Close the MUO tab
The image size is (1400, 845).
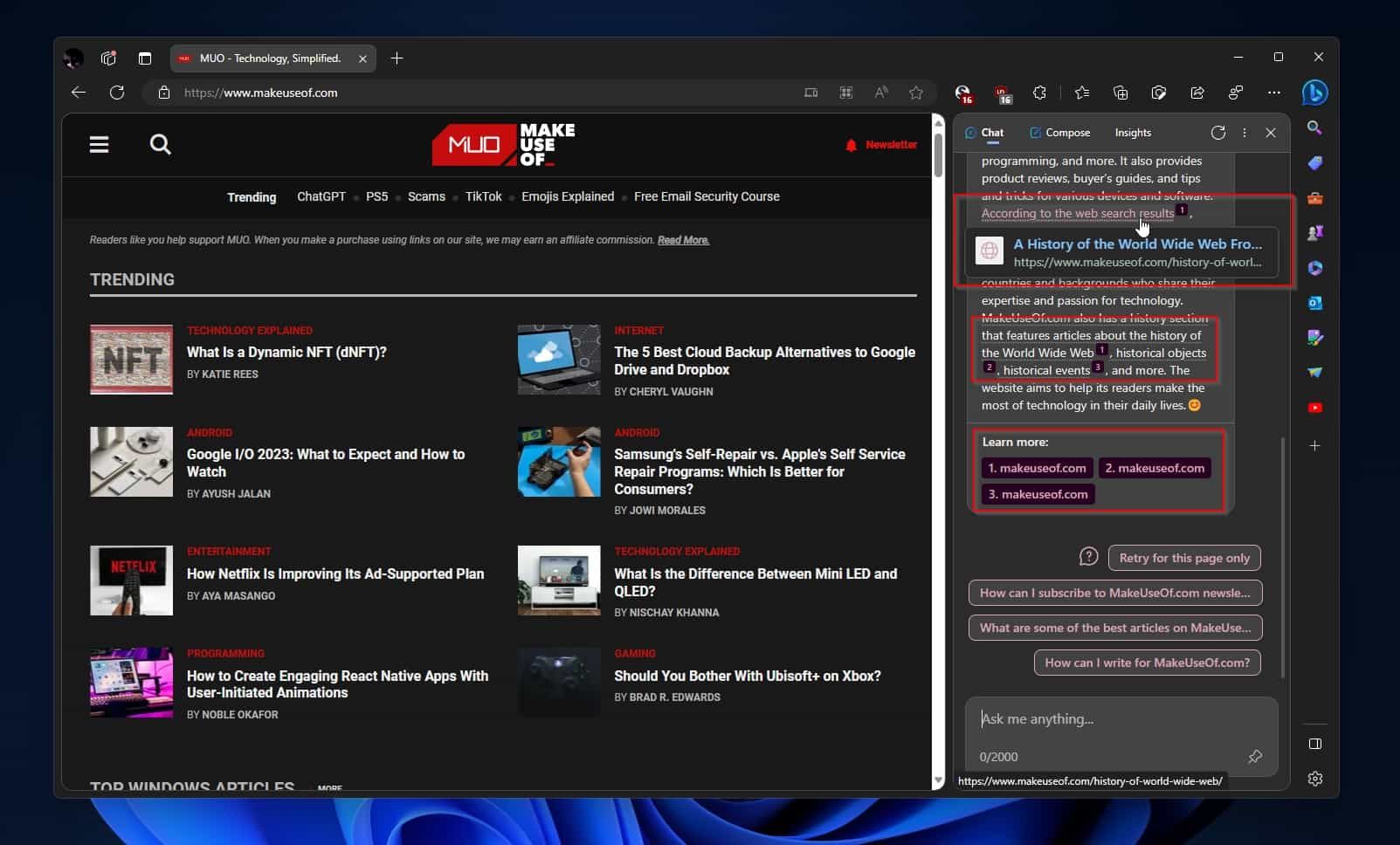click(362, 58)
